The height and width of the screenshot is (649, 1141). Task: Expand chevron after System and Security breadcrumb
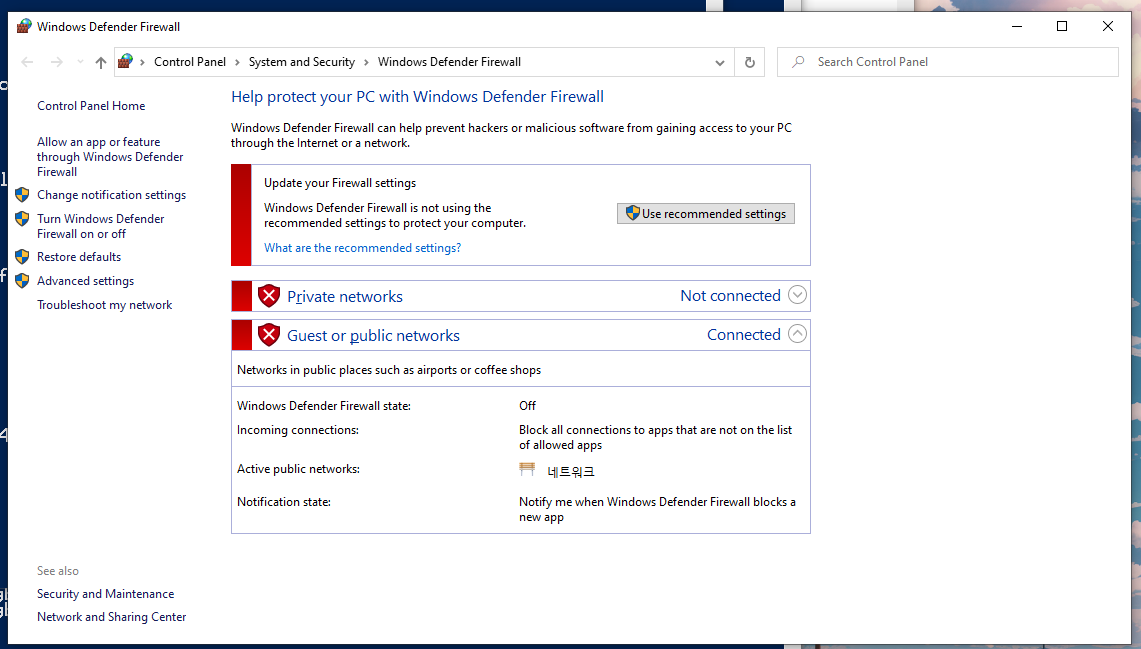366,63
